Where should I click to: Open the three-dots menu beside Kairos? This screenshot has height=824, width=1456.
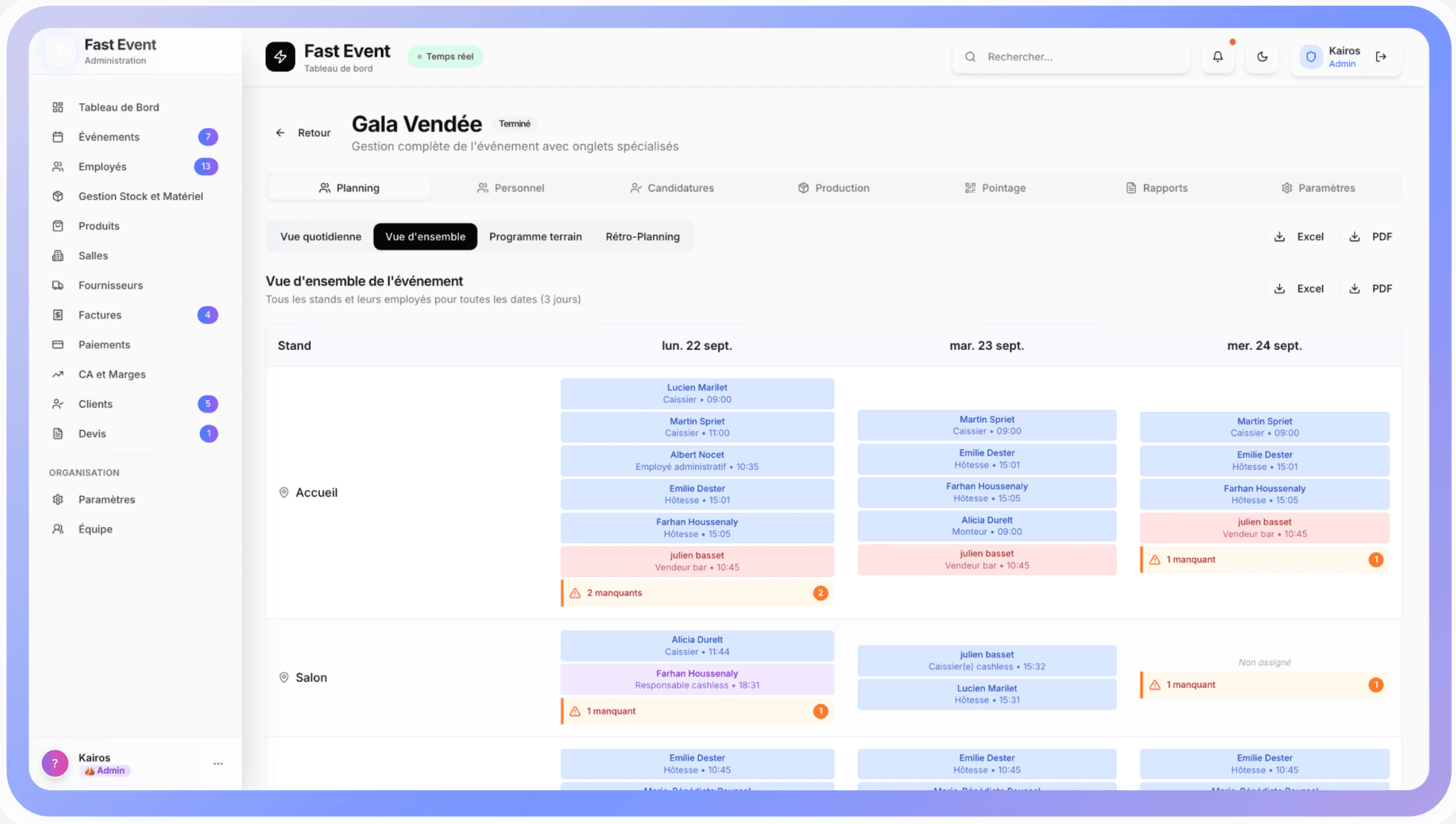click(218, 763)
